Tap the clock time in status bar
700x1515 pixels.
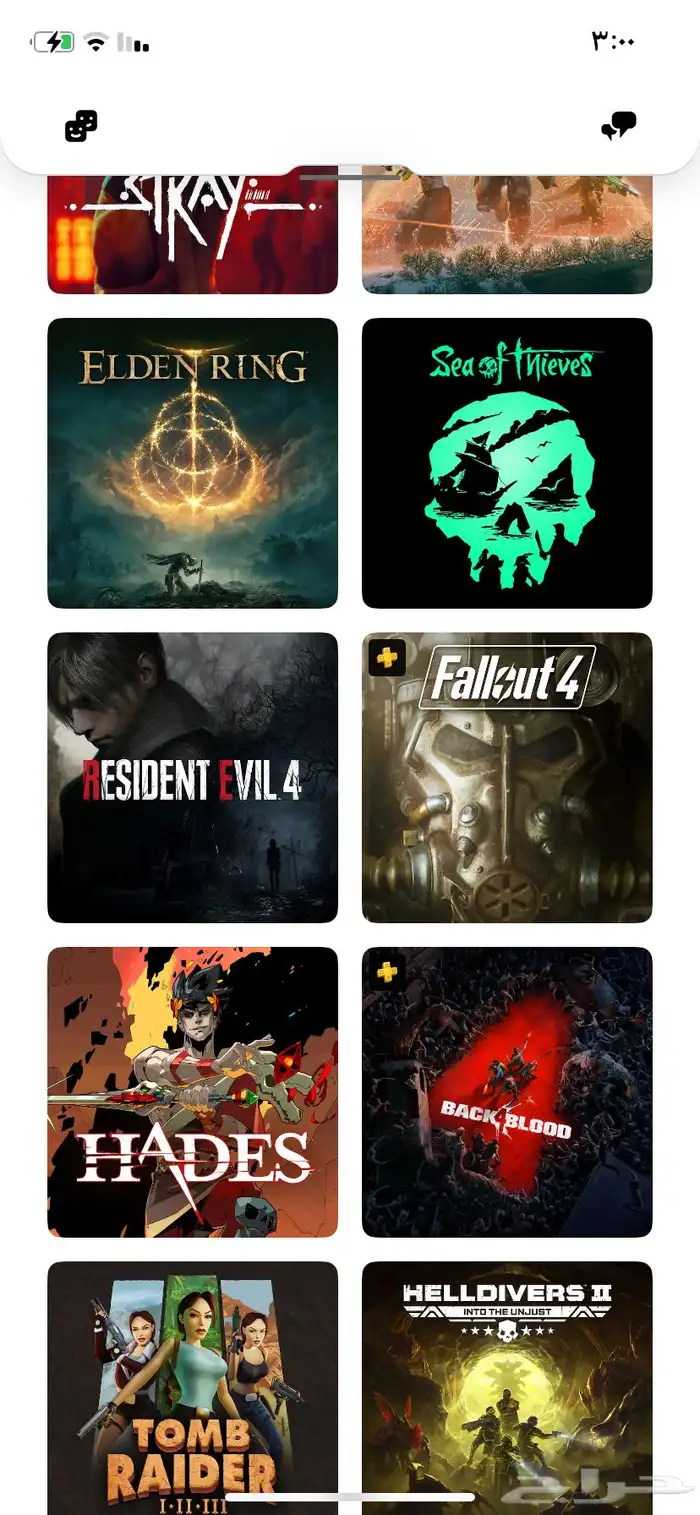pyautogui.click(x=614, y=41)
